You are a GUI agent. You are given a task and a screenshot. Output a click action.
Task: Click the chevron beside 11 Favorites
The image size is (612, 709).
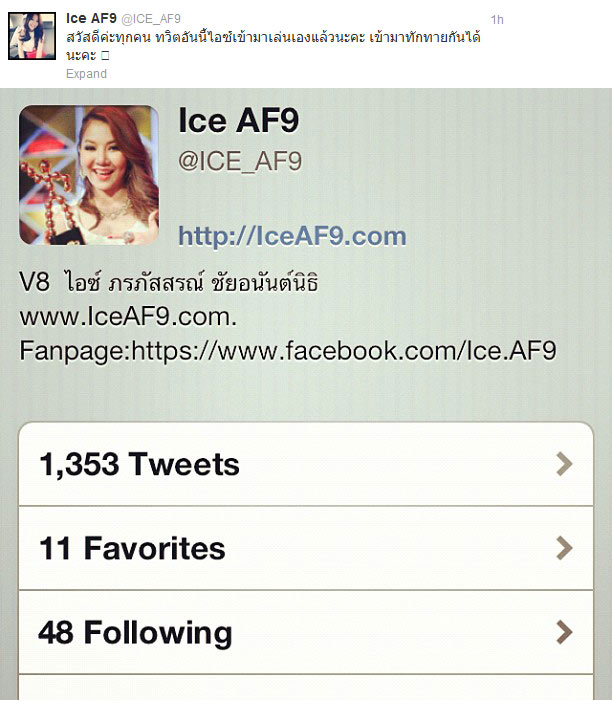(564, 548)
